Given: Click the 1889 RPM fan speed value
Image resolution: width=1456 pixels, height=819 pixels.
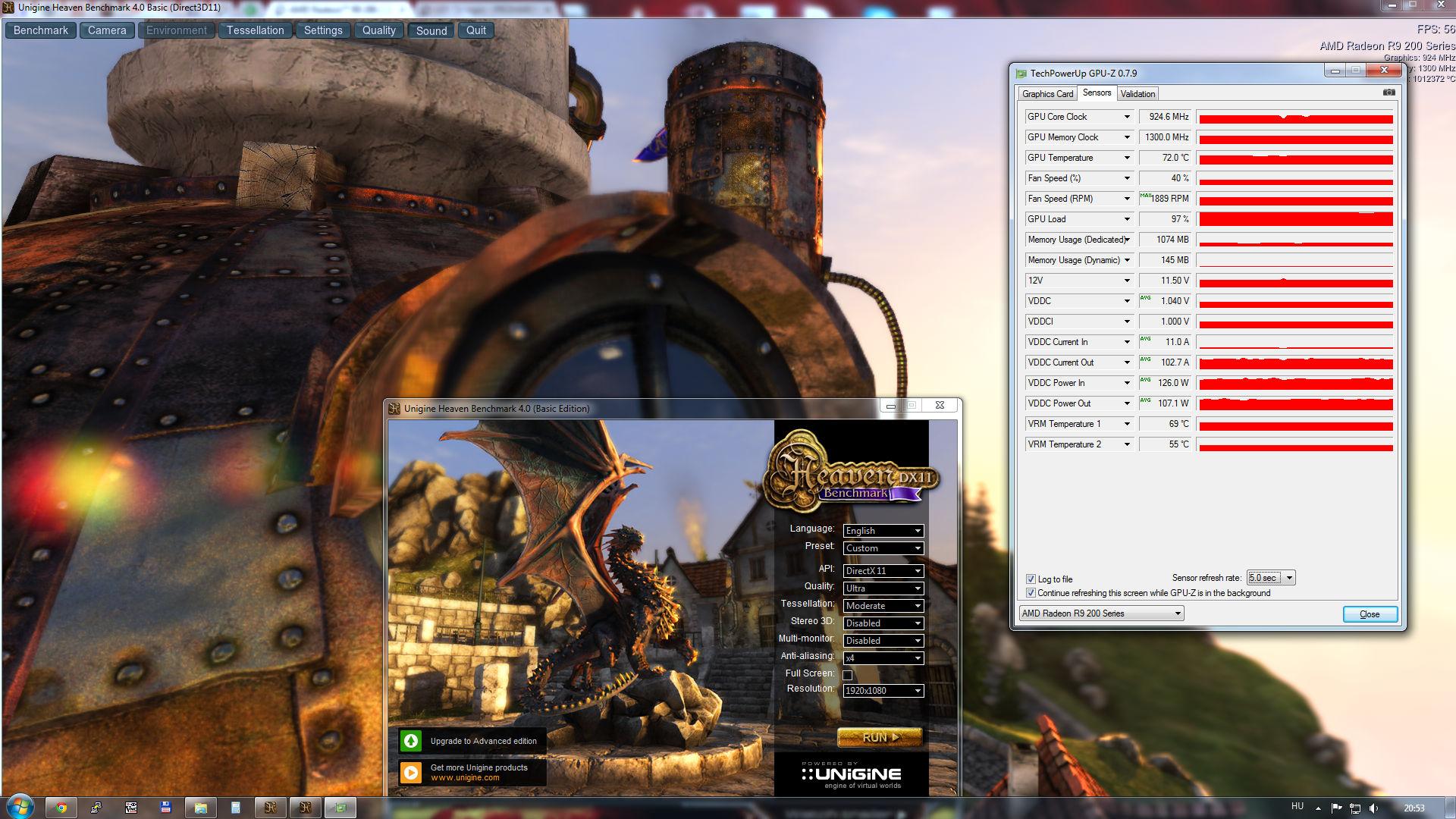Looking at the screenshot, I should pyautogui.click(x=1165, y=199).
